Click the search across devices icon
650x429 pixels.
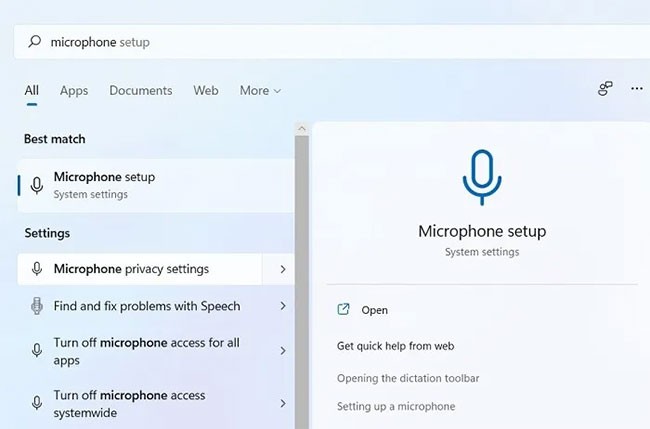(x=605, y=89)
